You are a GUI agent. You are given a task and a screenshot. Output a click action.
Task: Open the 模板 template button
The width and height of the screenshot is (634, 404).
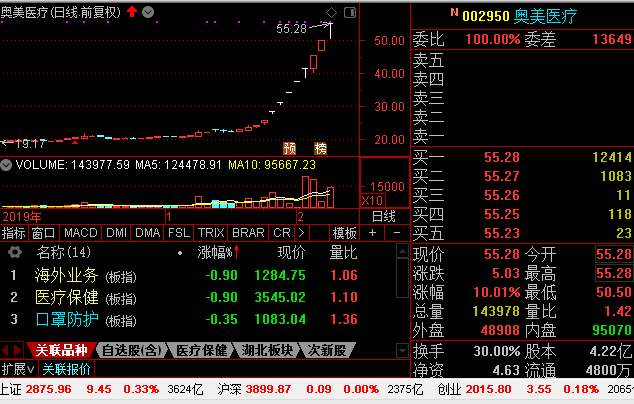[x=344, y=233]
